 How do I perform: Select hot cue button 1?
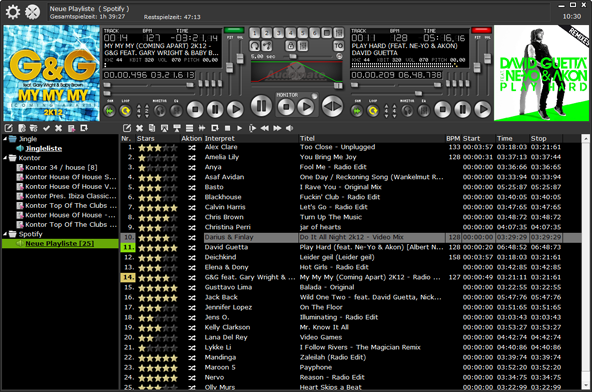click(254, 33)
